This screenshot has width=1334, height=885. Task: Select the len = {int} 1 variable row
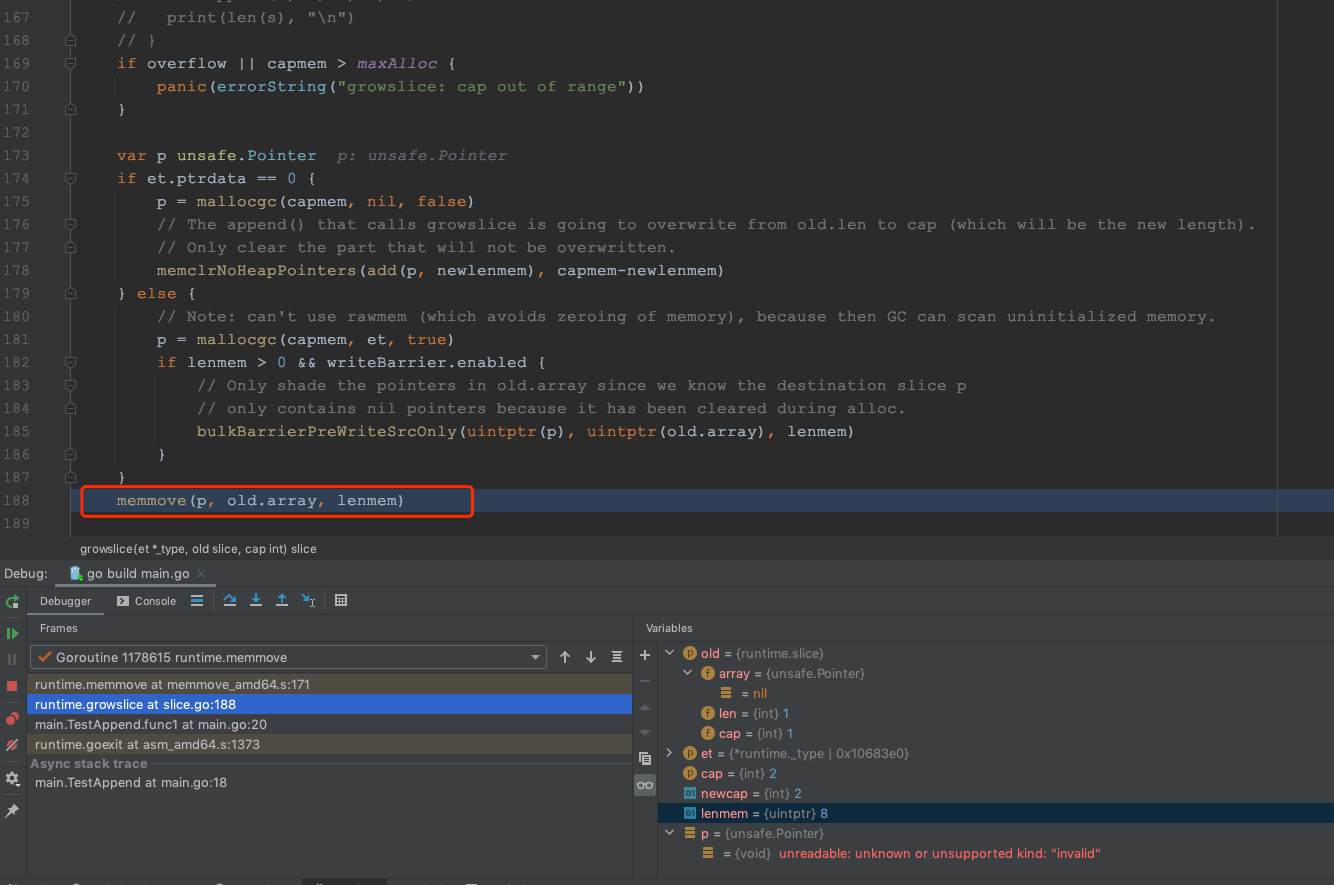tap(996, 713)
